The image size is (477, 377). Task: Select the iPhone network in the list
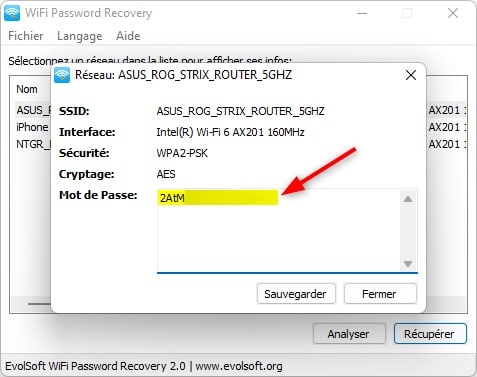tap(32, 127)
